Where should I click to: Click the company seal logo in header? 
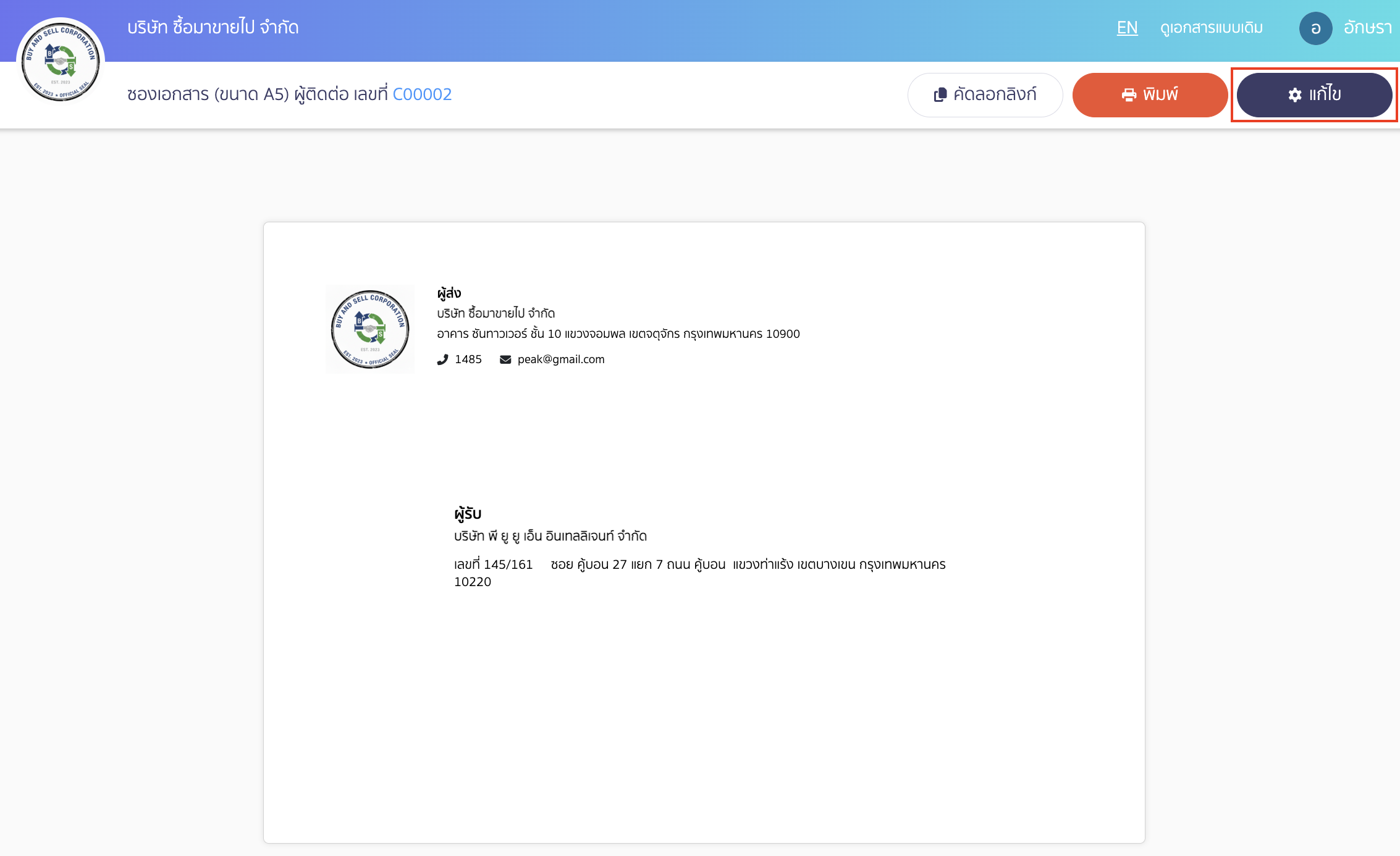(61, 61)
